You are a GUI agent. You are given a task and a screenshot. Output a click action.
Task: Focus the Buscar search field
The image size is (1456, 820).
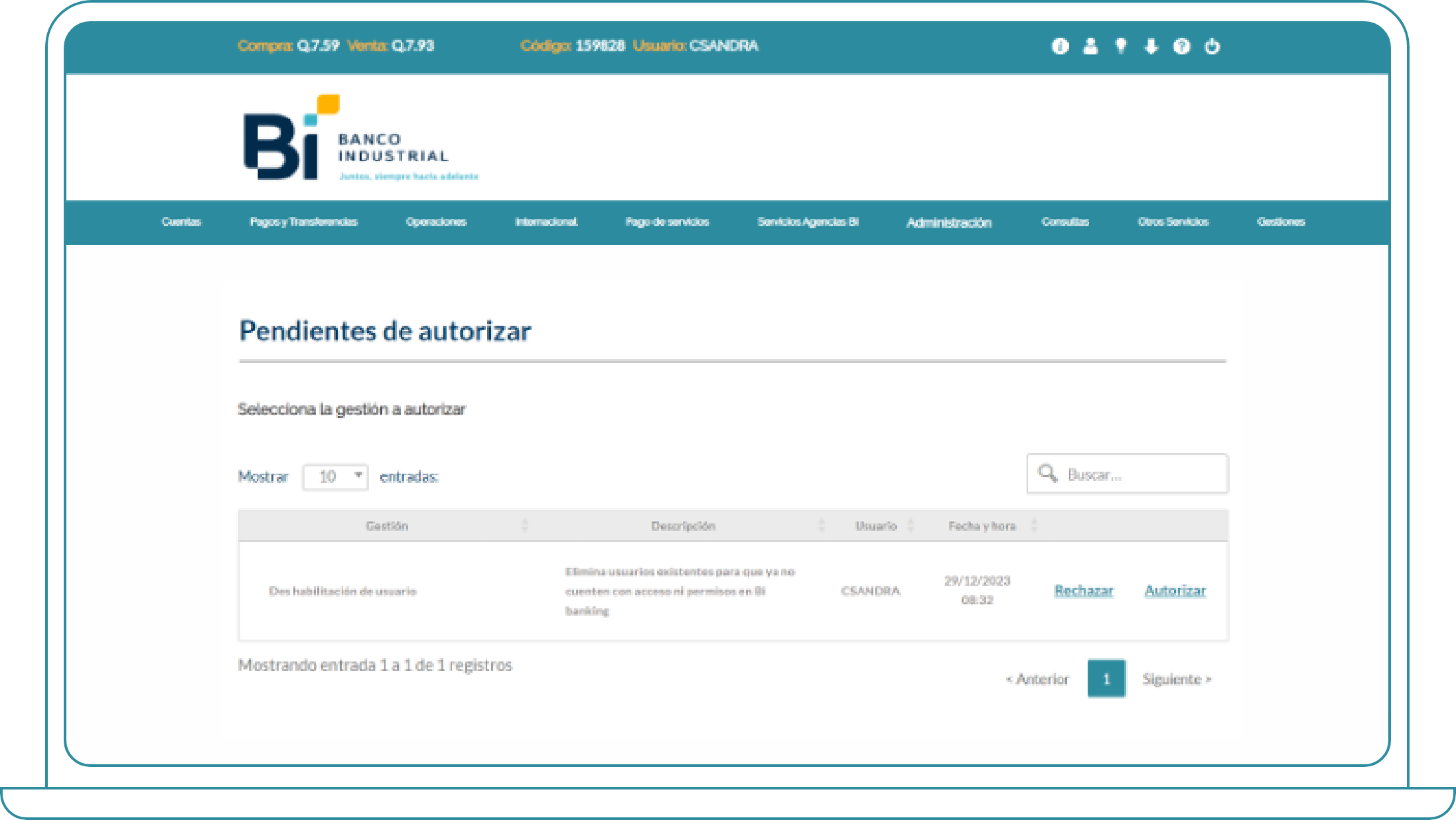pos(1127,474)
